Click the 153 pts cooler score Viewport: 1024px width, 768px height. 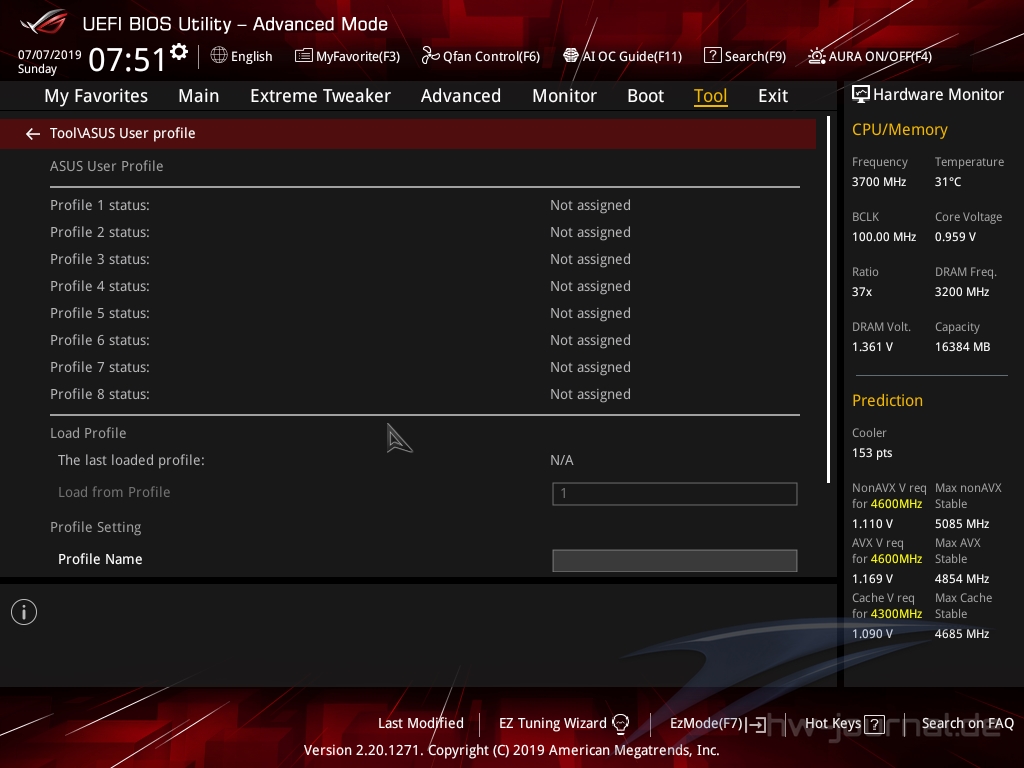872,453
